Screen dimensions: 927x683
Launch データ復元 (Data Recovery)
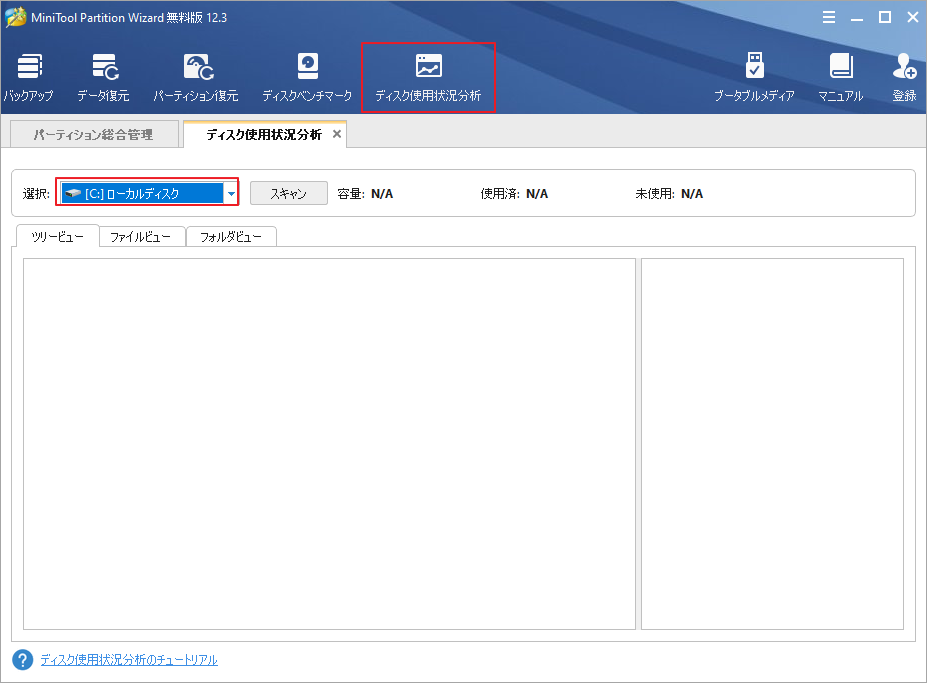[104, 77]
